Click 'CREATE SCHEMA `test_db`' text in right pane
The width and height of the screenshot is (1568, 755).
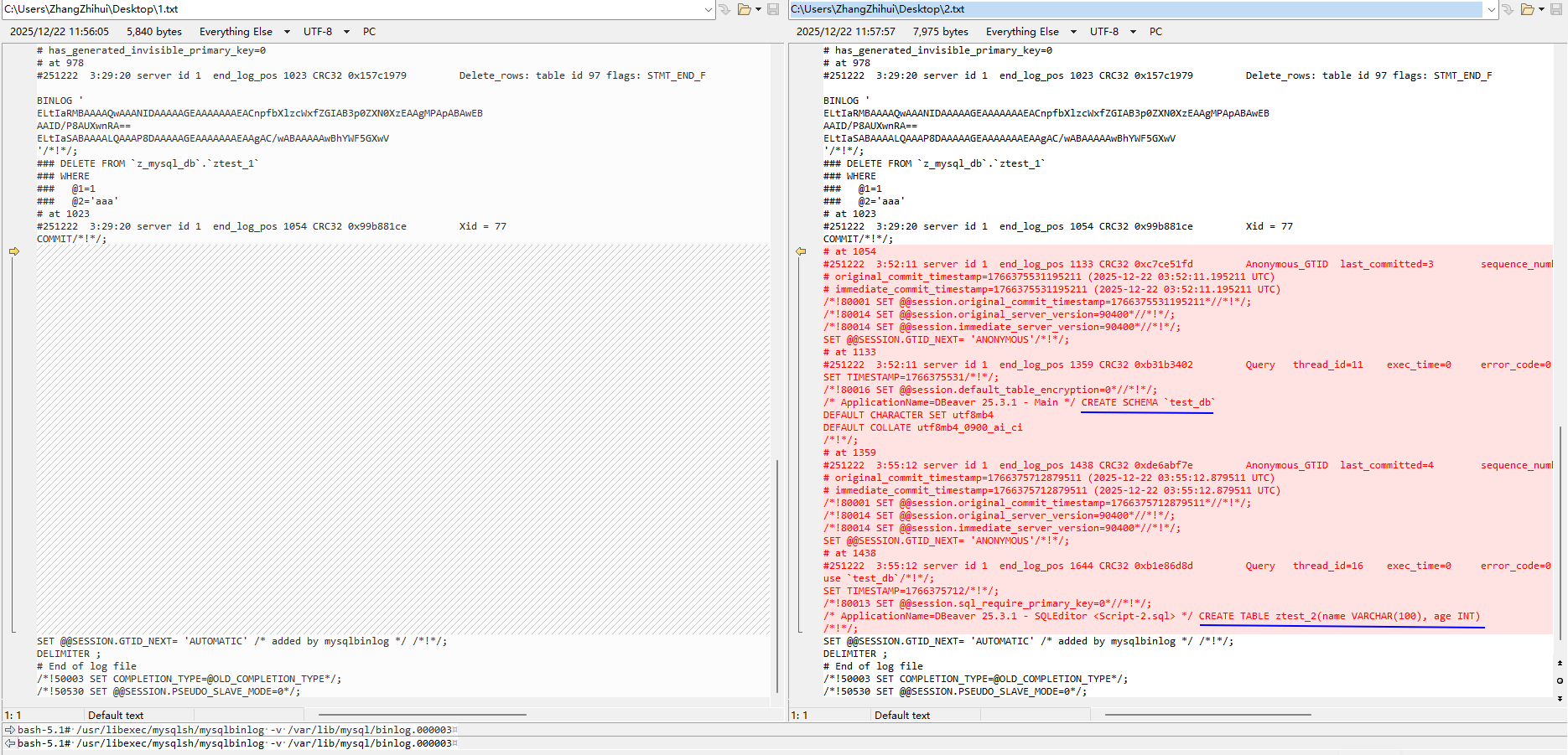(x=1148, y=402)
